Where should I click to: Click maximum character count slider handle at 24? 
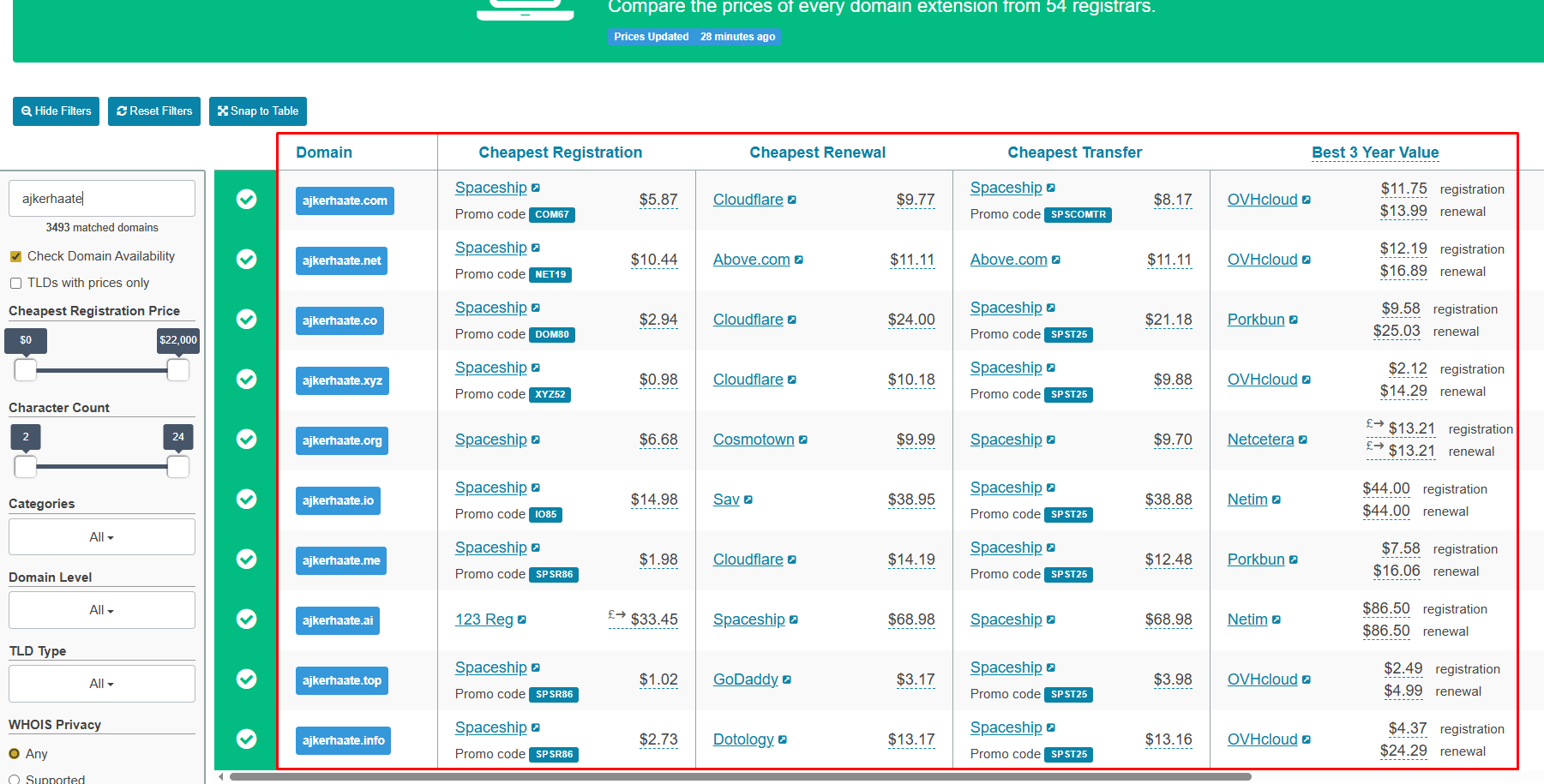point(178,467)
